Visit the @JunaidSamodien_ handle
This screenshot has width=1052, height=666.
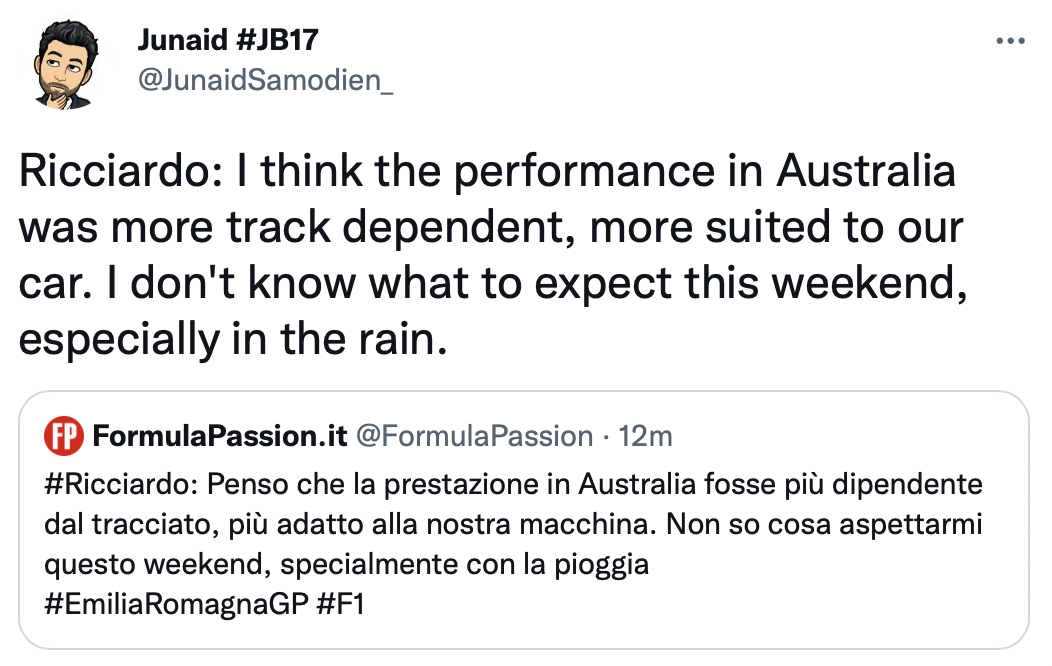click(x=264, y=82)
